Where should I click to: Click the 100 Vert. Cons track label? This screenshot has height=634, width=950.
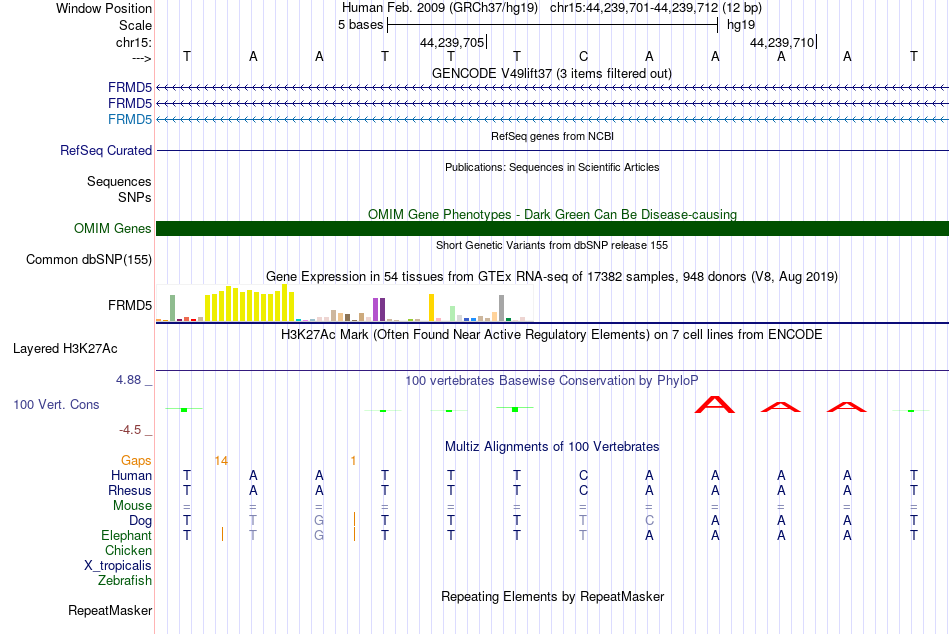[56, 404]
